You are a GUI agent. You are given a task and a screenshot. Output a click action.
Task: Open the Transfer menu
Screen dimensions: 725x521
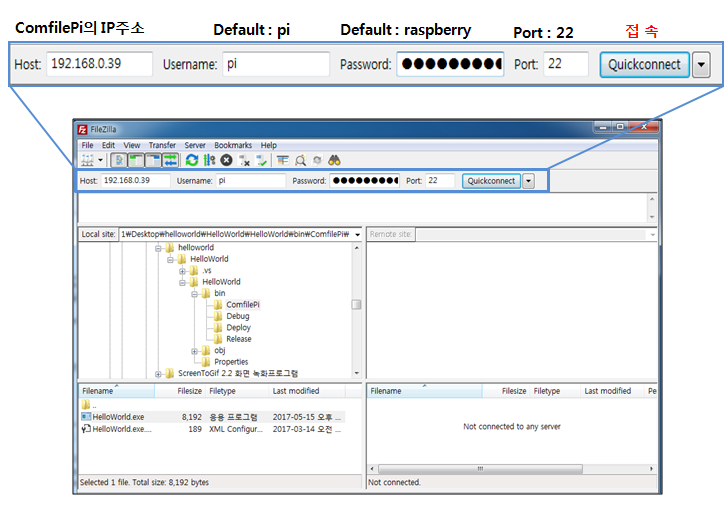coord(162,145)
